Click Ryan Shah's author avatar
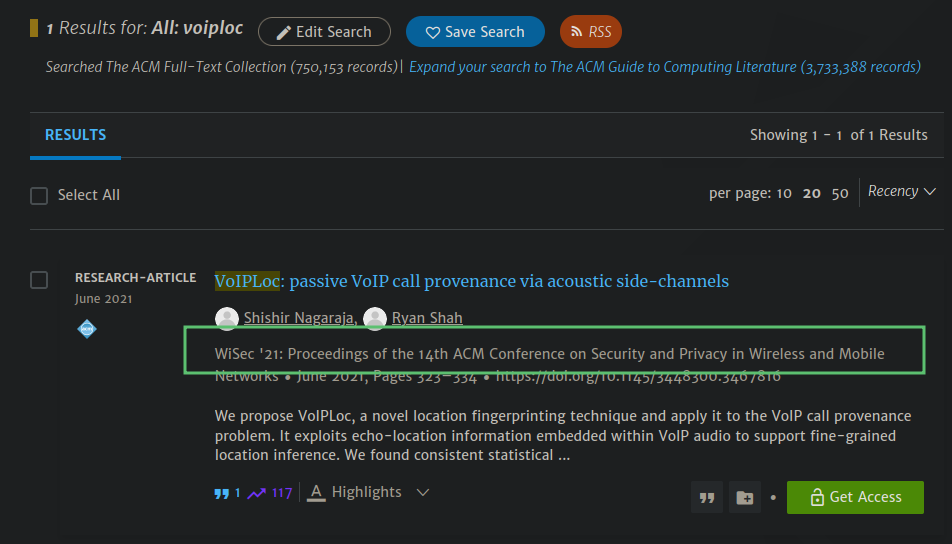Screen dimensions: 952x544 click(x=375, y=319)
